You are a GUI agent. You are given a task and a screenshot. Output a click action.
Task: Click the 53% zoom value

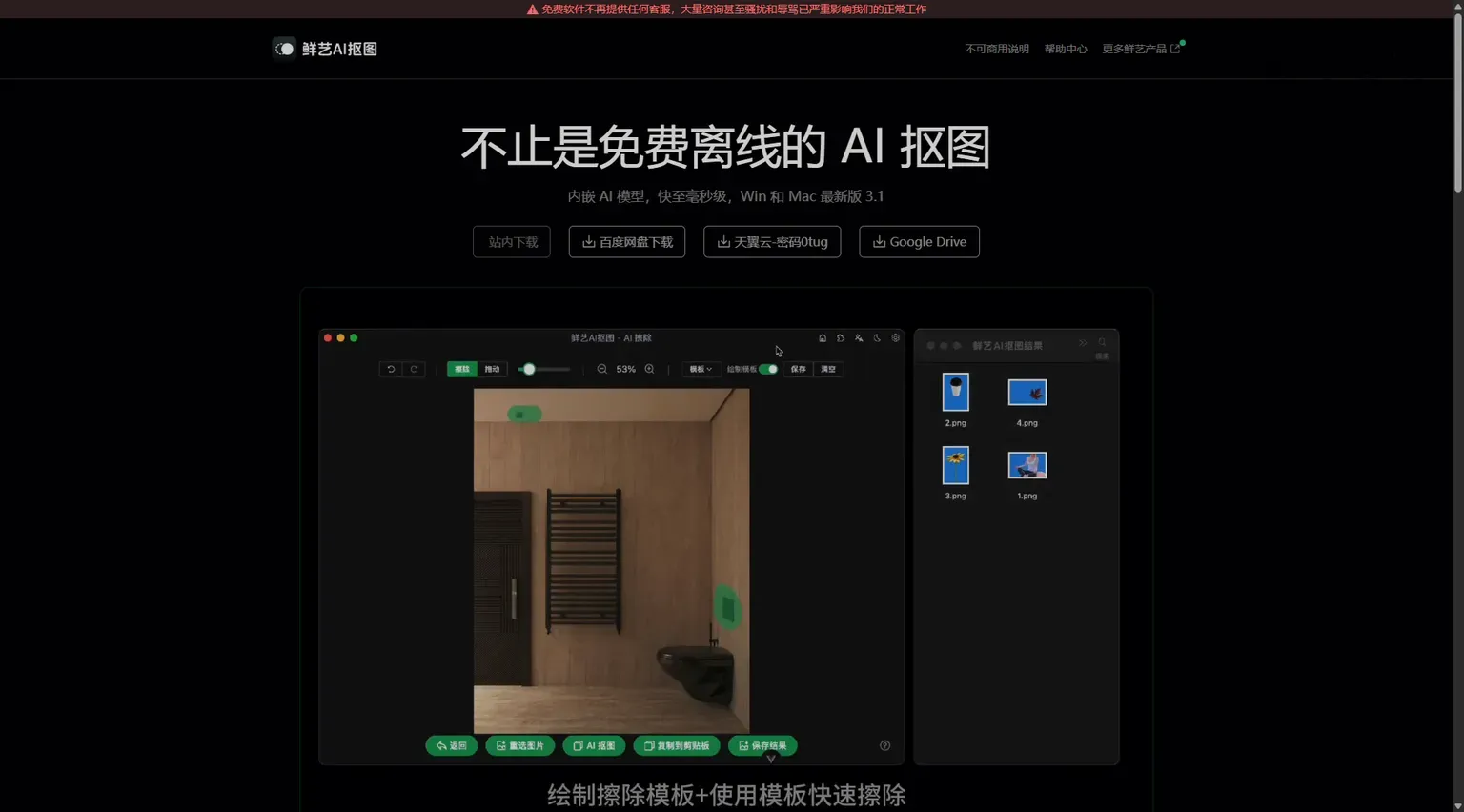(x=625, y=369)
